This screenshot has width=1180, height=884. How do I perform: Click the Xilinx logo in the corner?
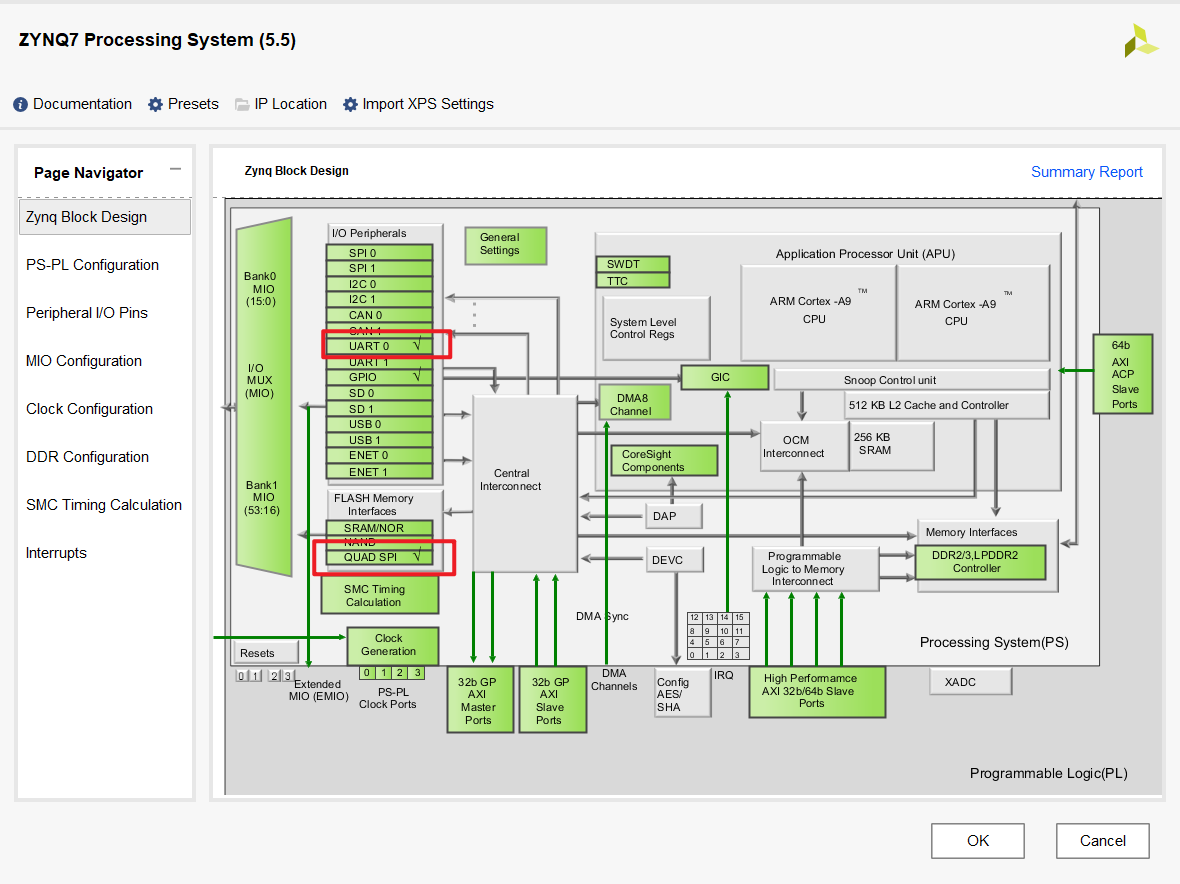(1141, 41)
